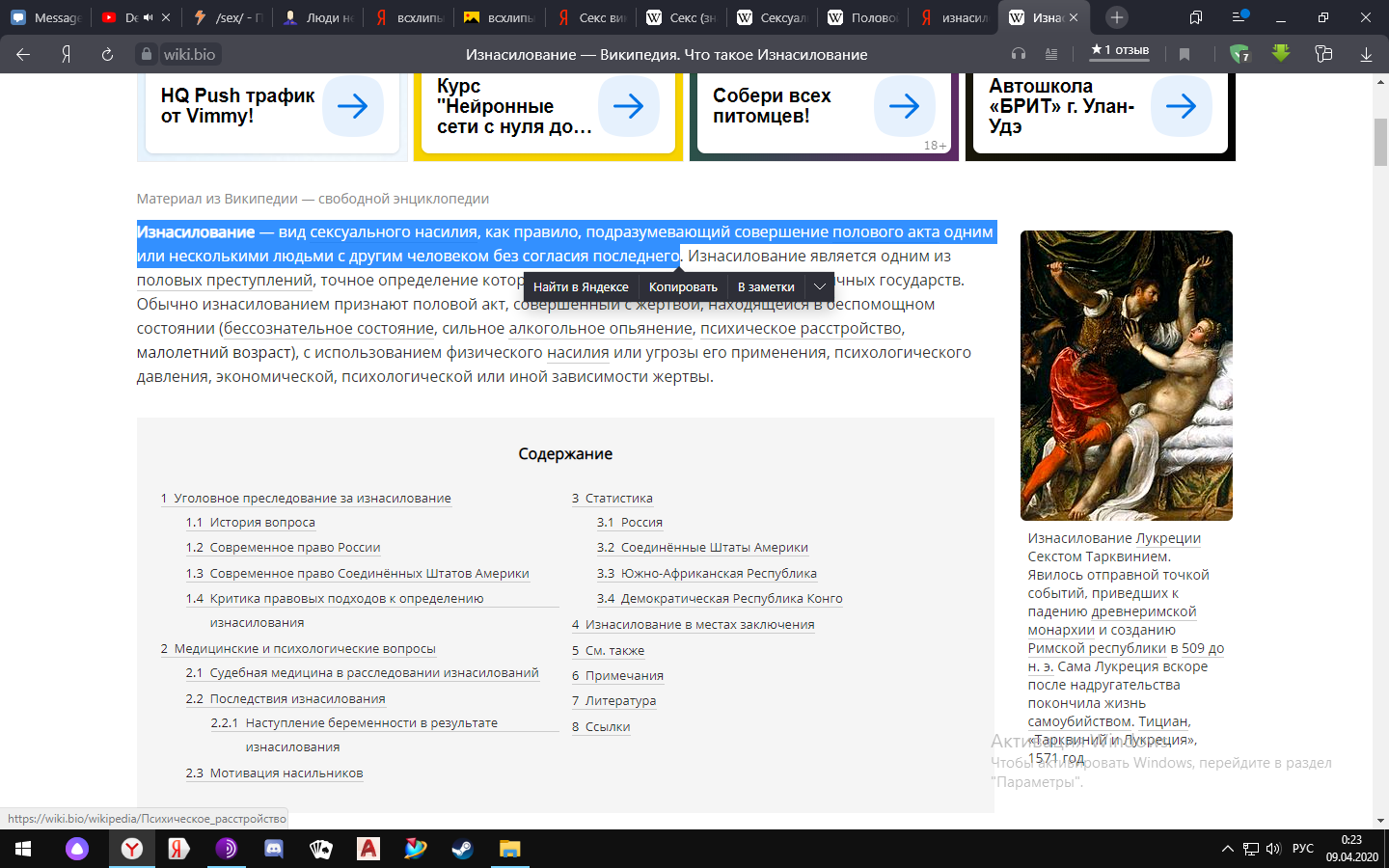This screenshot has width=1389, height=868.
Task: Jump to contents section '3 Статистика'
Action: click(613, 499)
